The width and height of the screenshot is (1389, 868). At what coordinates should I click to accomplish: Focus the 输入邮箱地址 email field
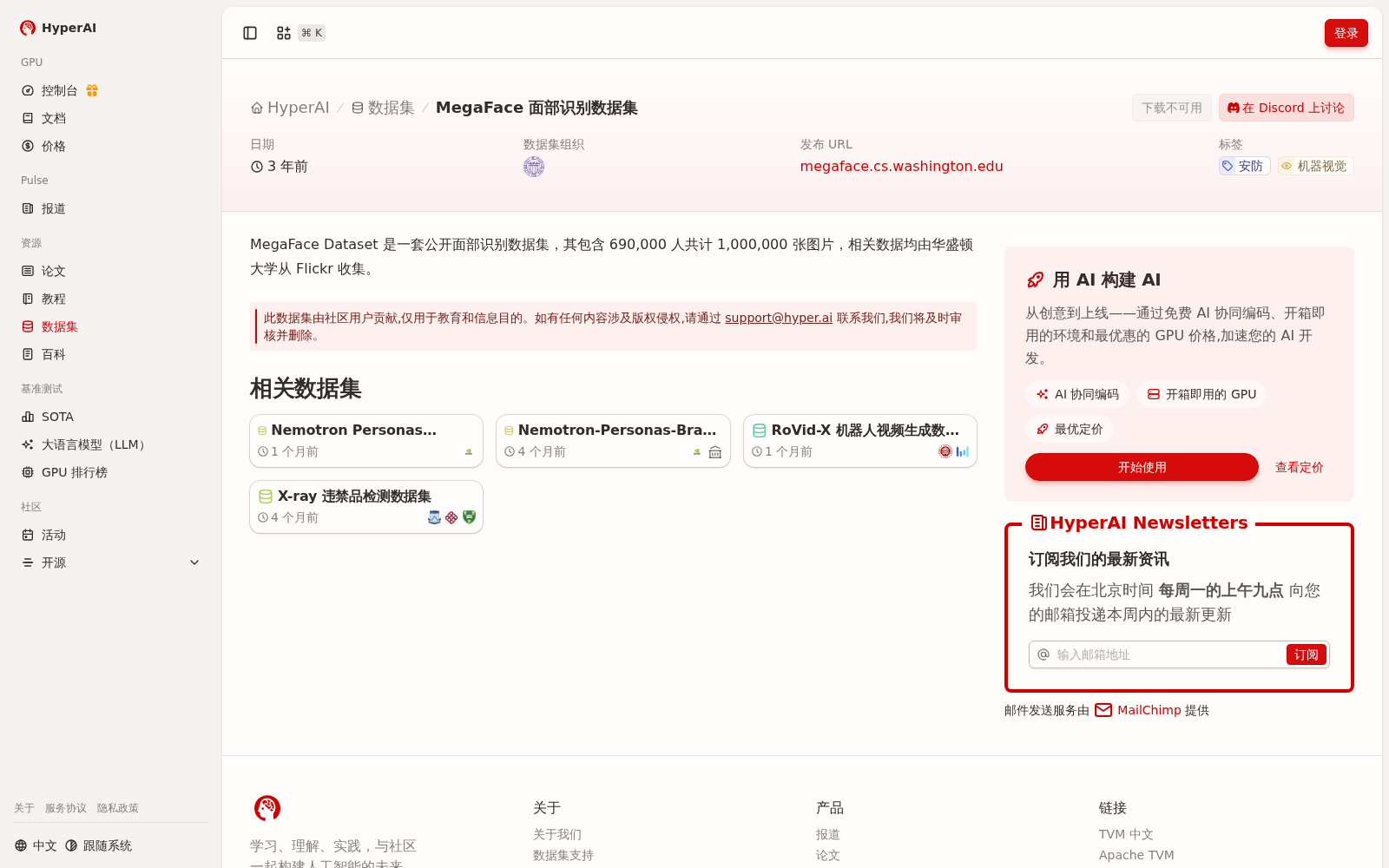pyautogui.click(x=1168, y=654)
